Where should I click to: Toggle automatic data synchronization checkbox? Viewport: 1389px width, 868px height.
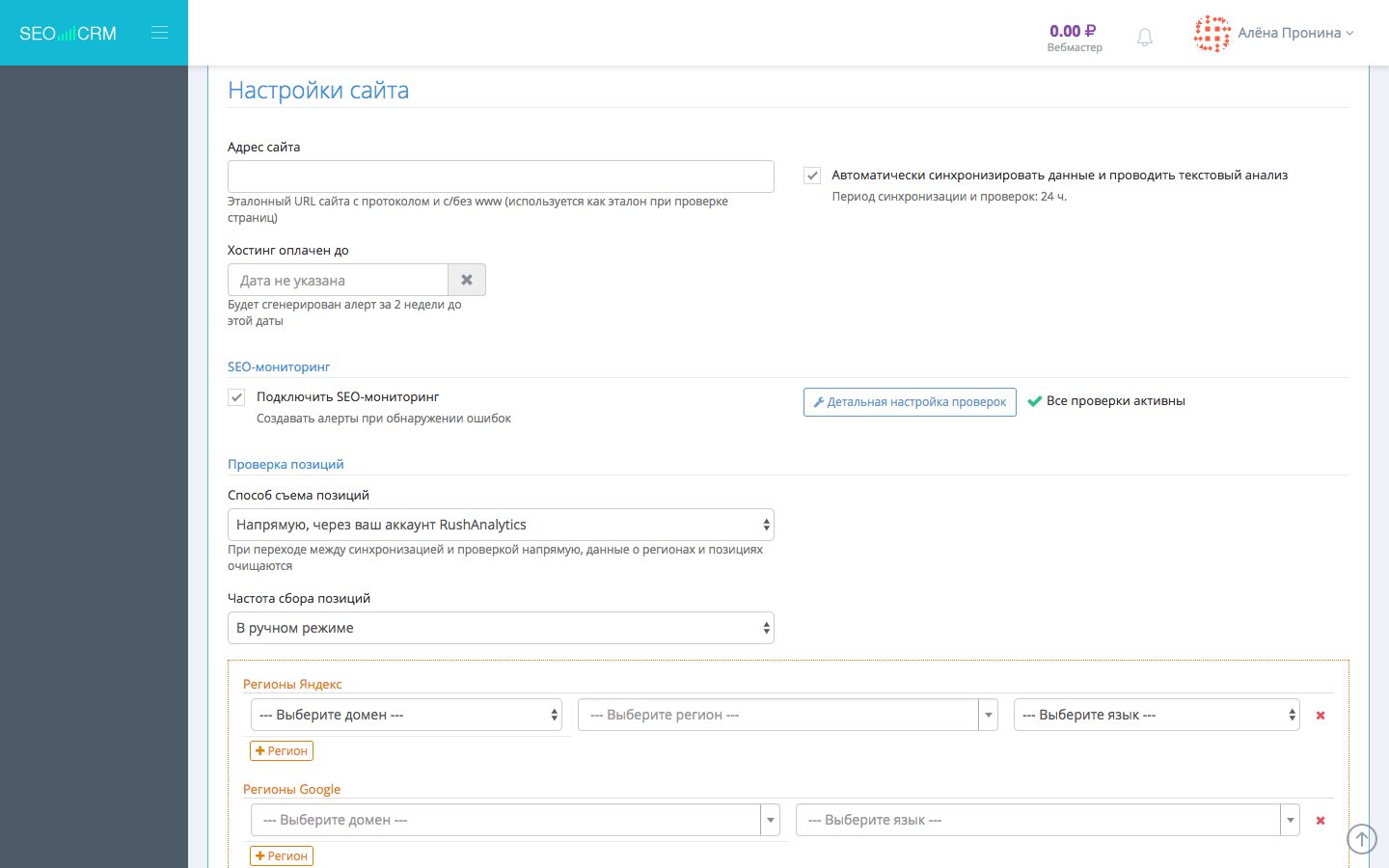[x=811, y=176]
